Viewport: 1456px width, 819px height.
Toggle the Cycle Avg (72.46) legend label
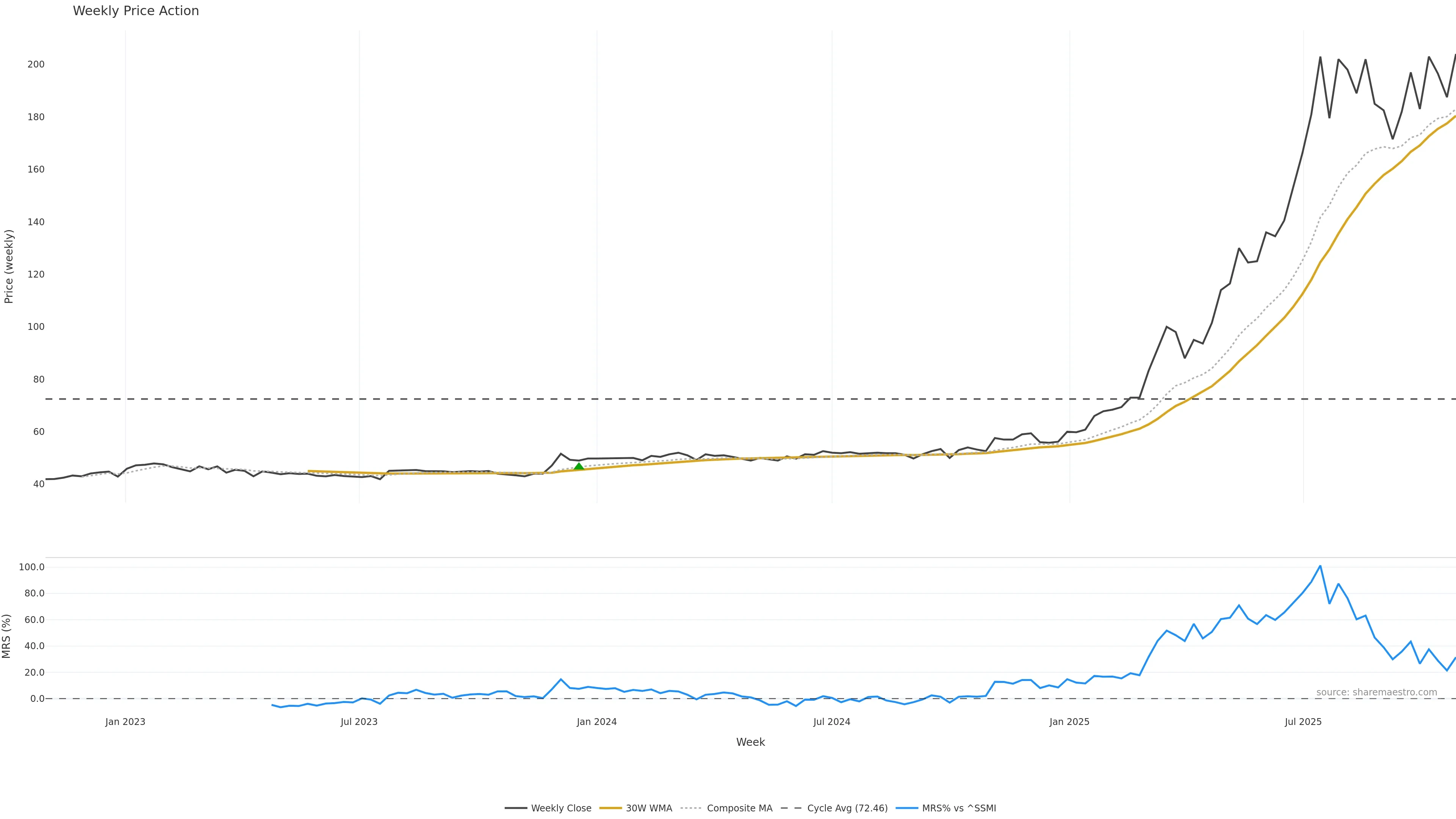pyautogui.click(x=847, y=808)
